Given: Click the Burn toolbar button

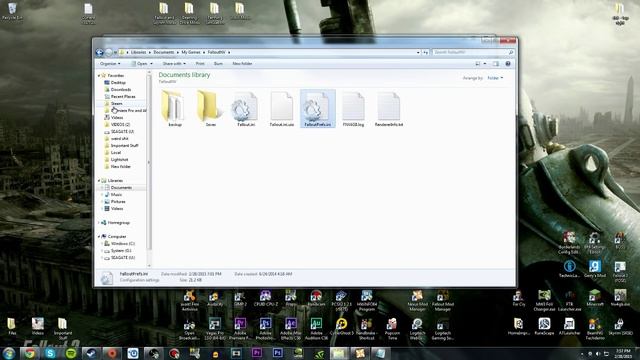Looking at the screenshot, I should coord(218,64).
